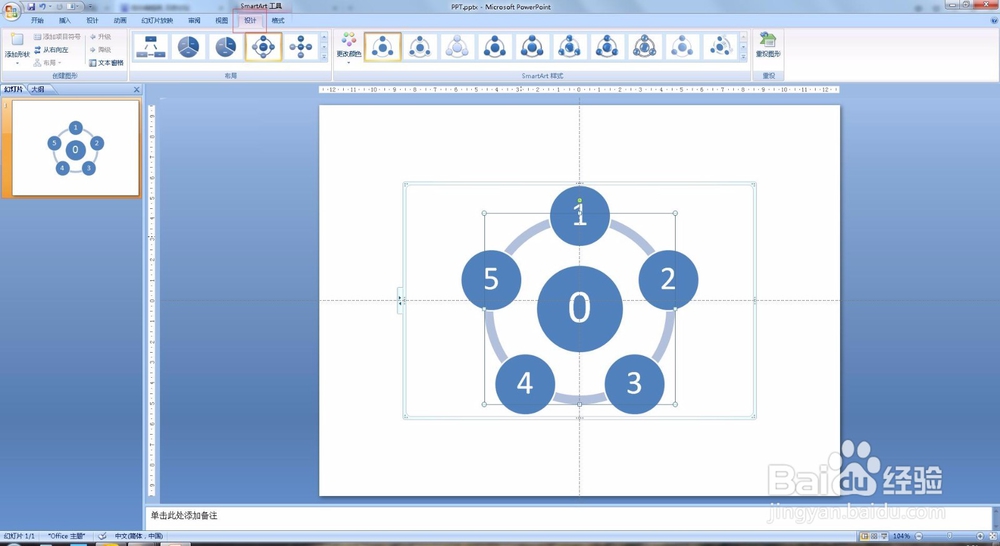Click the notes field 单击此处添加备注

[567, 517]
